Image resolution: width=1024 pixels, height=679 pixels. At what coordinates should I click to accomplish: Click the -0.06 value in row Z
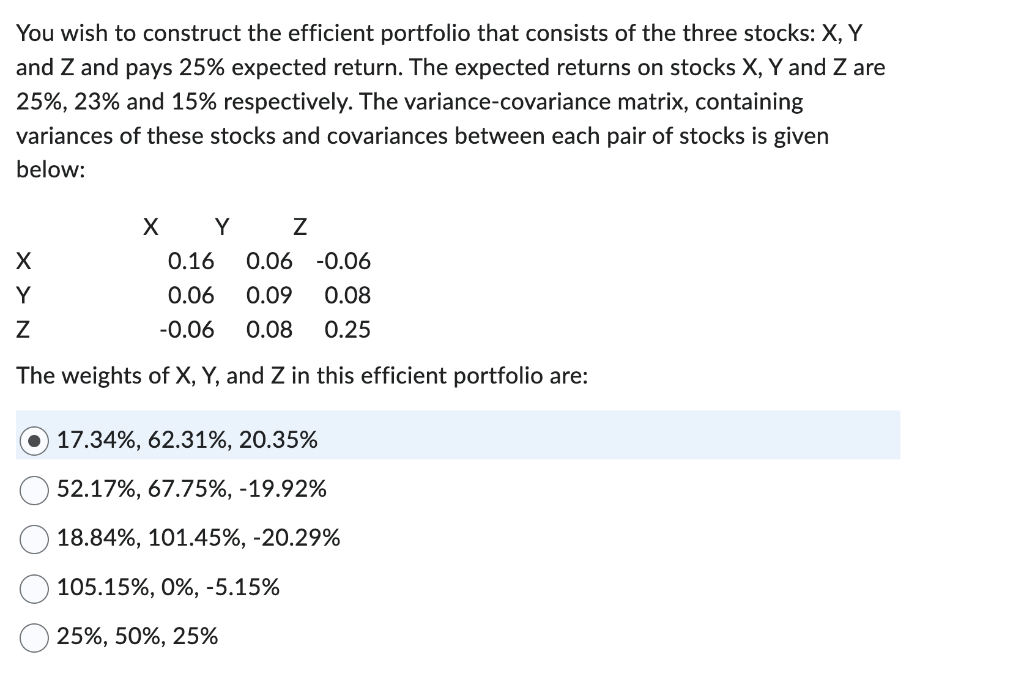coord(187,330)
